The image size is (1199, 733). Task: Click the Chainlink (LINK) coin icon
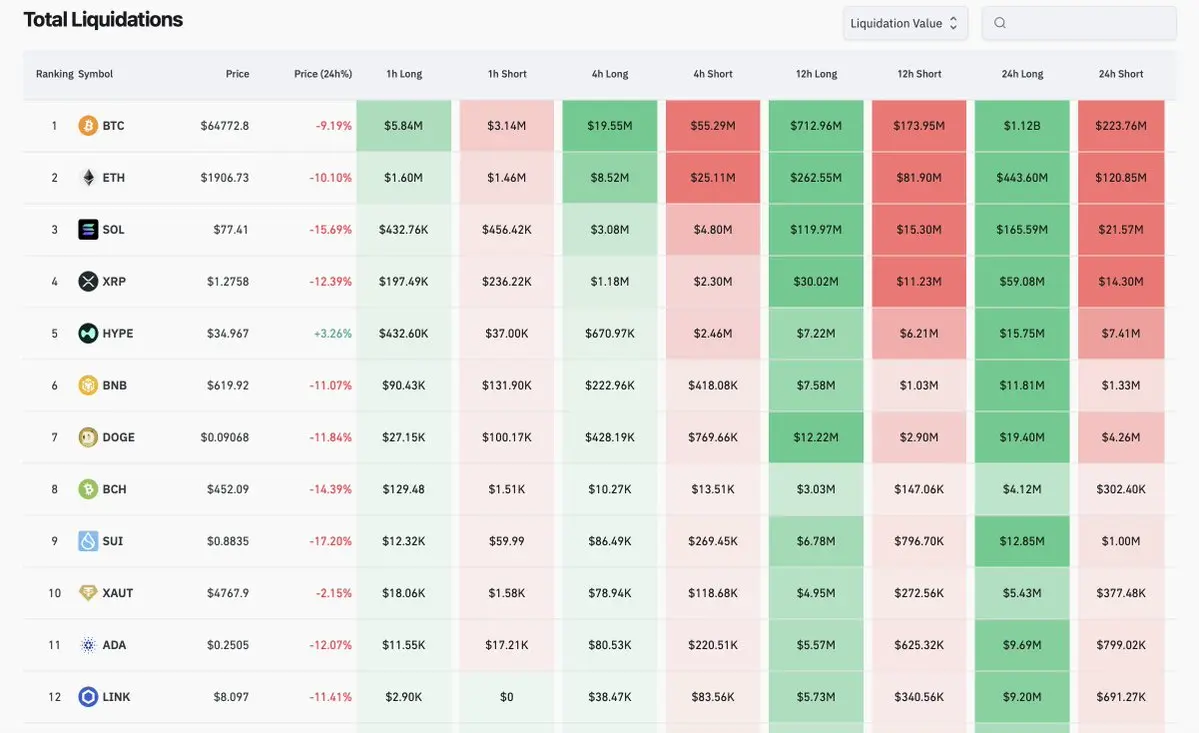point(88,697)
